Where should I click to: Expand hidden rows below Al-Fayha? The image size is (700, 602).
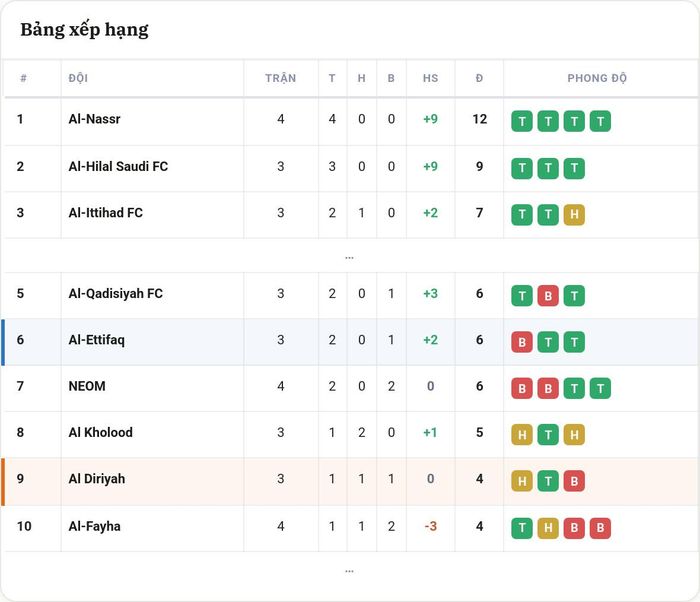pyautogui.click(x=350, y=570)
